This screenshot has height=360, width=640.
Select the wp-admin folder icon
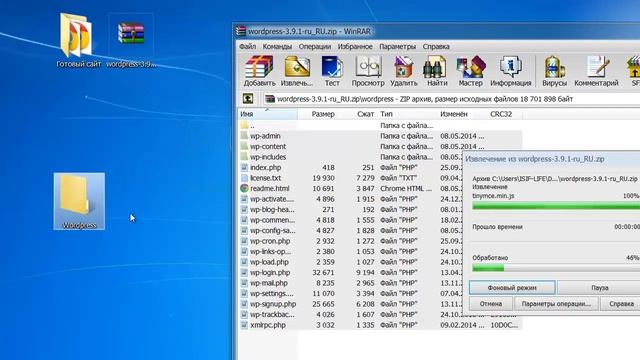(x=244, y=136)
